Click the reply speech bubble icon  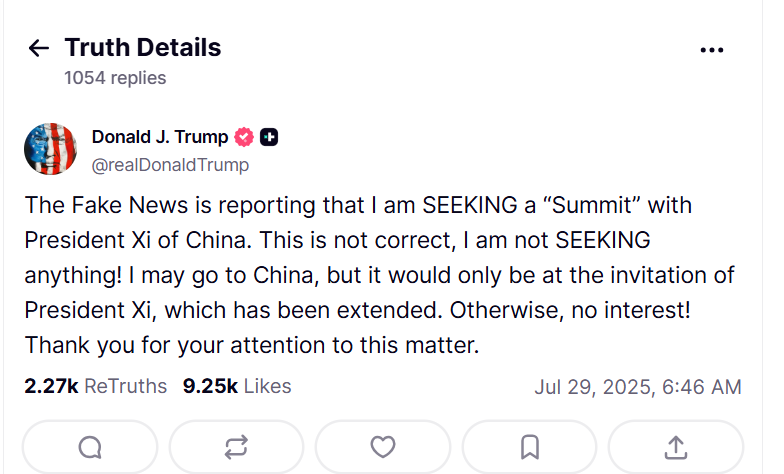89,447
